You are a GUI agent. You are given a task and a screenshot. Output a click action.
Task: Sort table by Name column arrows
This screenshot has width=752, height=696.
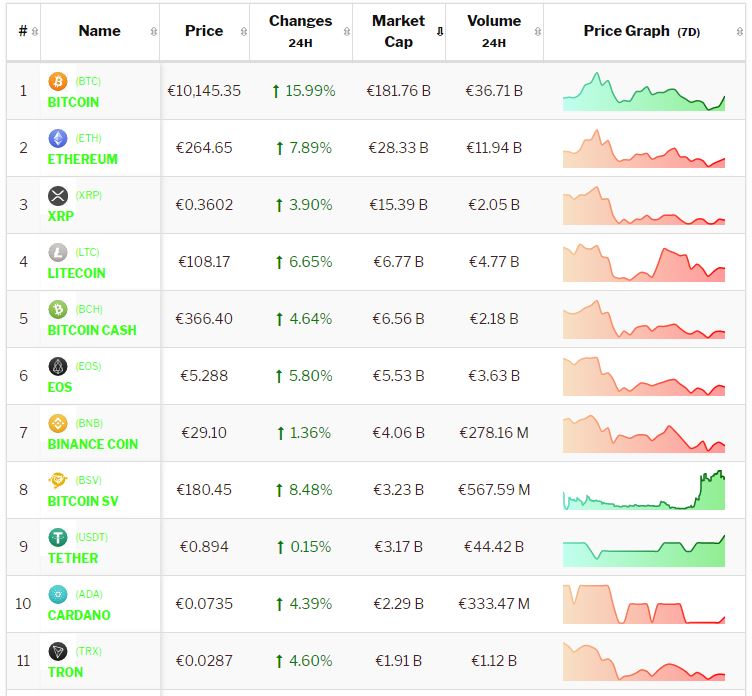153,32
